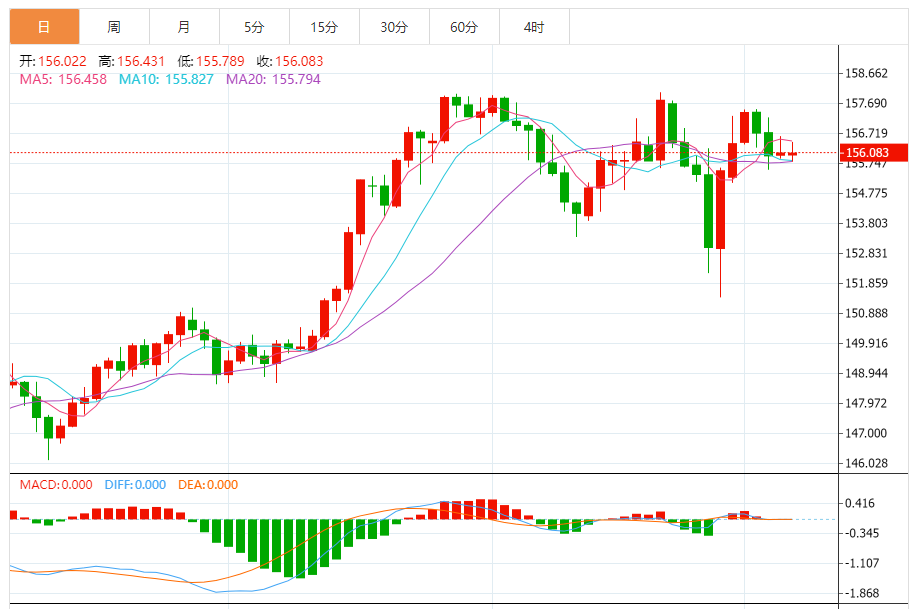
Task: Click the 开 opening price value 156.022
Action: point(63,61)
